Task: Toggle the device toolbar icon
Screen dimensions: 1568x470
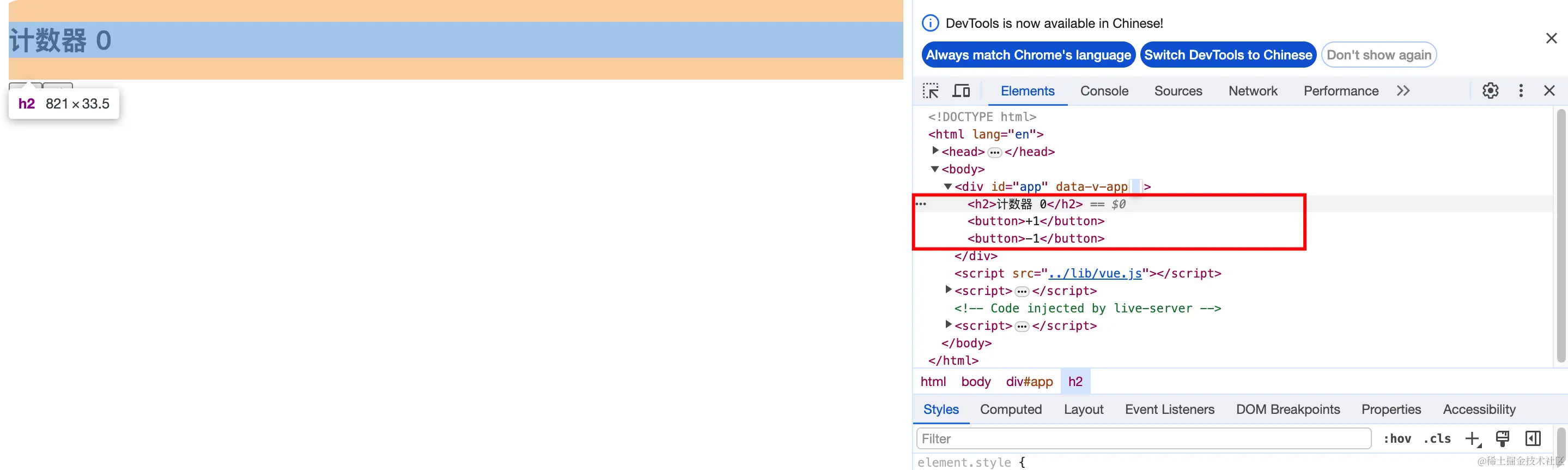Action: [x=961, y=91]
